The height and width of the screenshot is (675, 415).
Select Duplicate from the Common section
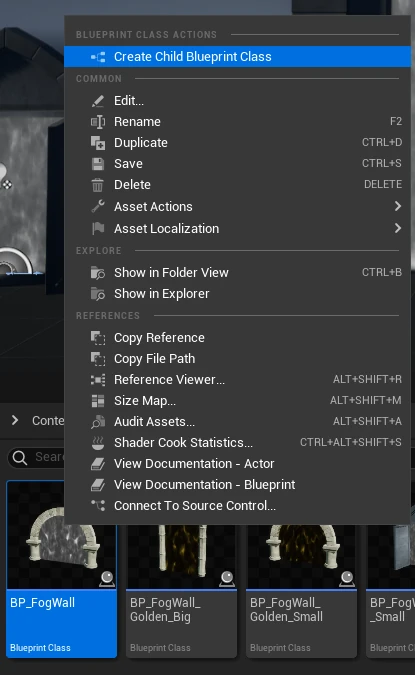pos(237,143)
